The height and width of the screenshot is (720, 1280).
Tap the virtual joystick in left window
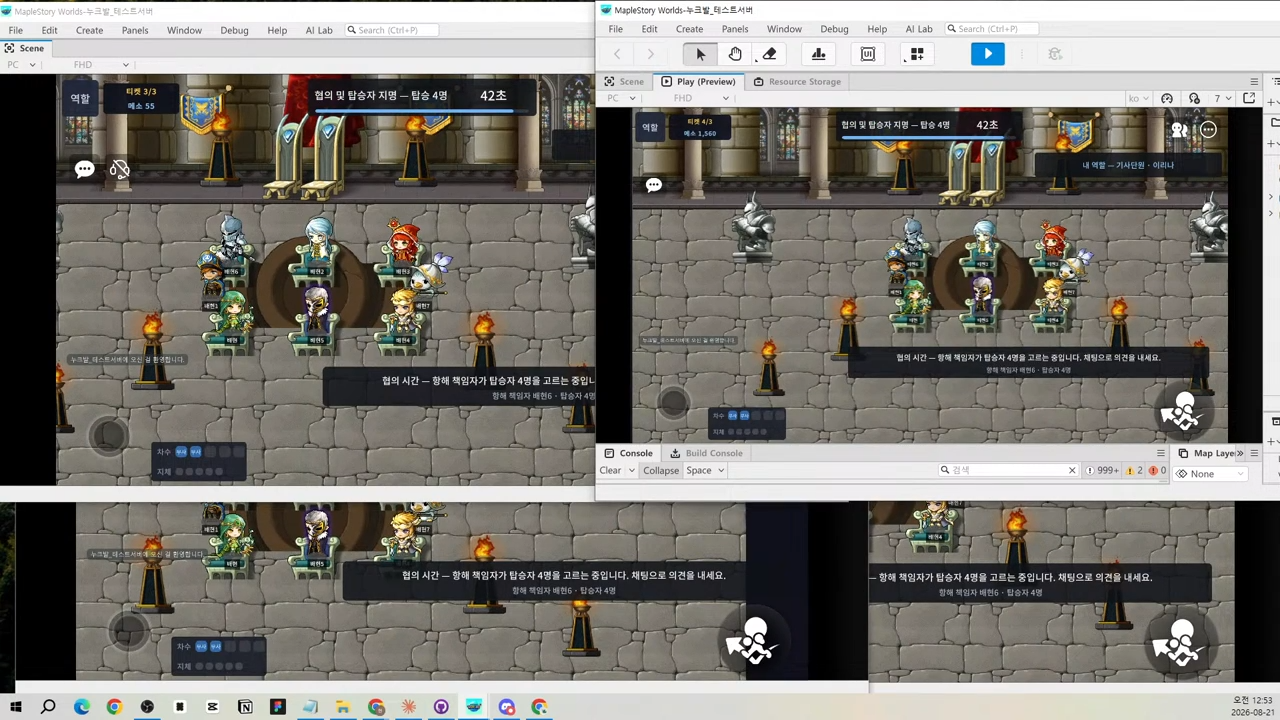[x=108, y=435]
